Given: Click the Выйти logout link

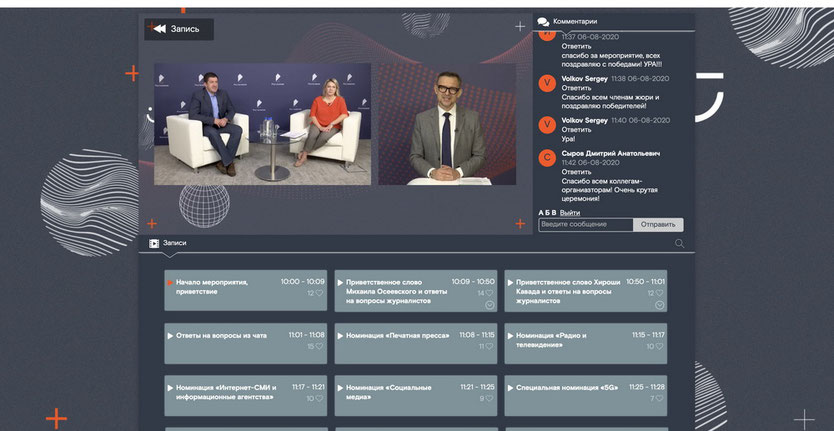Looking at the screenshot, I should click(570, 213).
